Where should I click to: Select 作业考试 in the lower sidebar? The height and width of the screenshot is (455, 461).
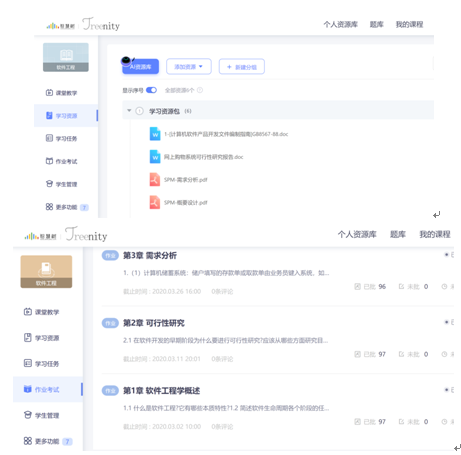[48, 389]
